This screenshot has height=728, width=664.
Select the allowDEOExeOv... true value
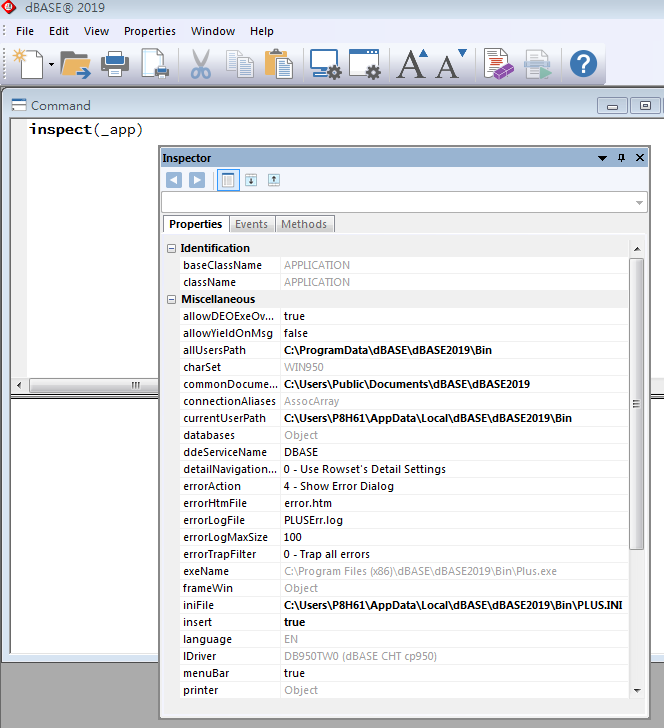click(454, 316)
